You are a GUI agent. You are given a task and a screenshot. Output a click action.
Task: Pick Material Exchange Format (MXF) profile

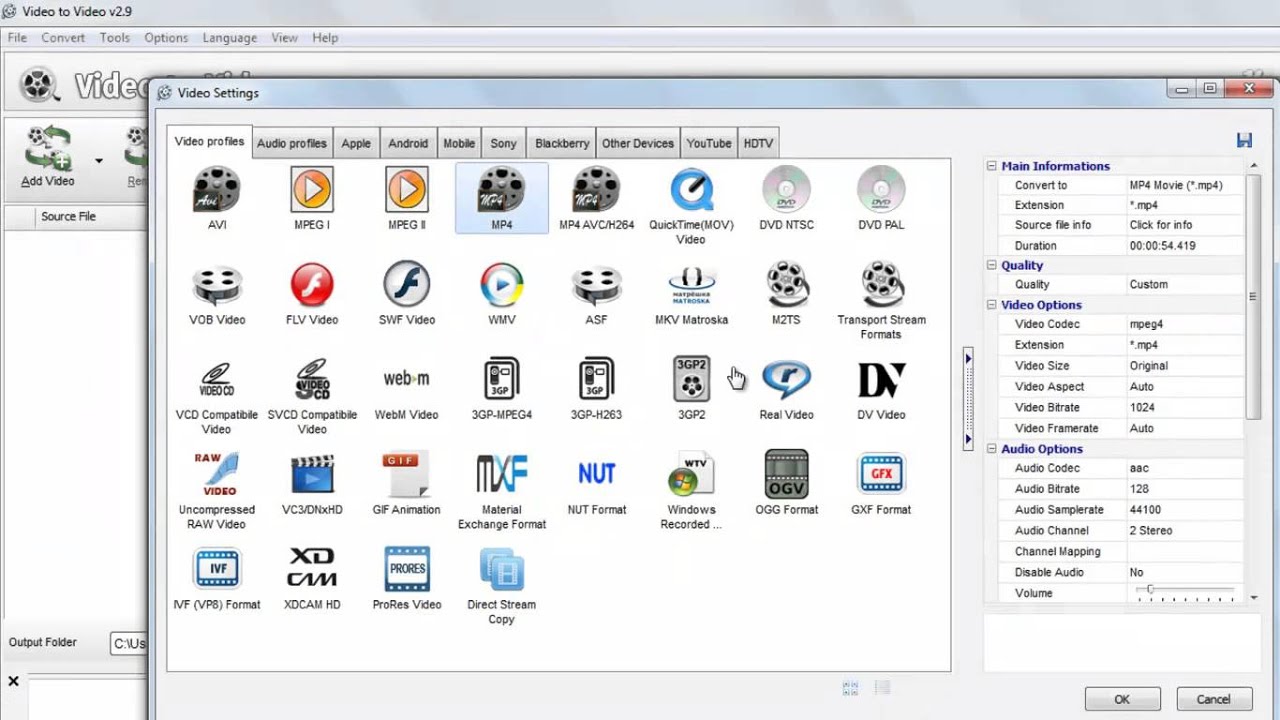click(x=502, y=490)
